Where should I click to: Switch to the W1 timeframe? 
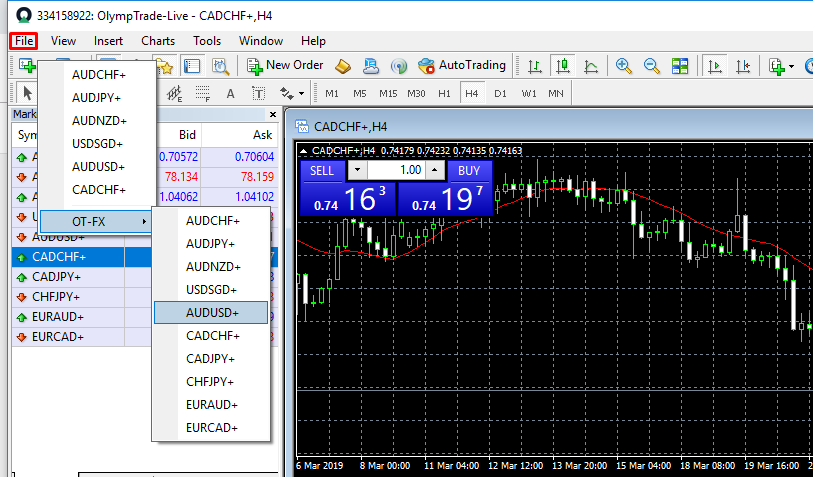(x=528, y=93)
